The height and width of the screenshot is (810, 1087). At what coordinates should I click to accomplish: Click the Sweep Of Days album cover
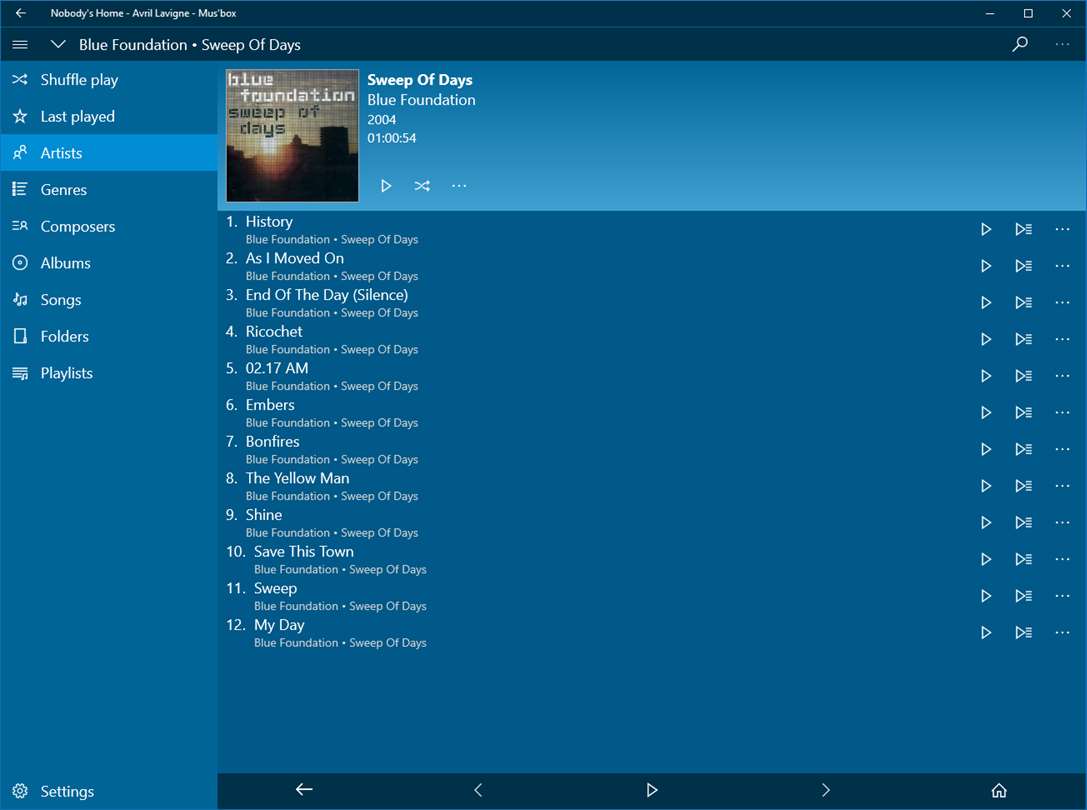coord(293,135)
